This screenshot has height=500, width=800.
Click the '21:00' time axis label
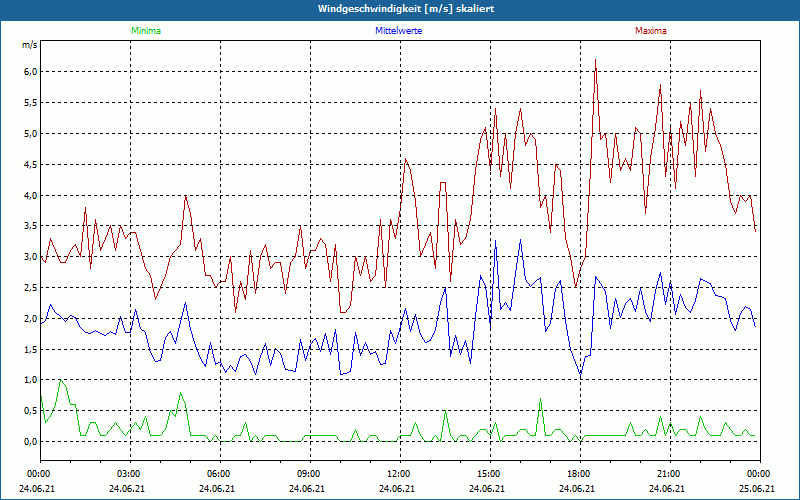coord(667,474)
